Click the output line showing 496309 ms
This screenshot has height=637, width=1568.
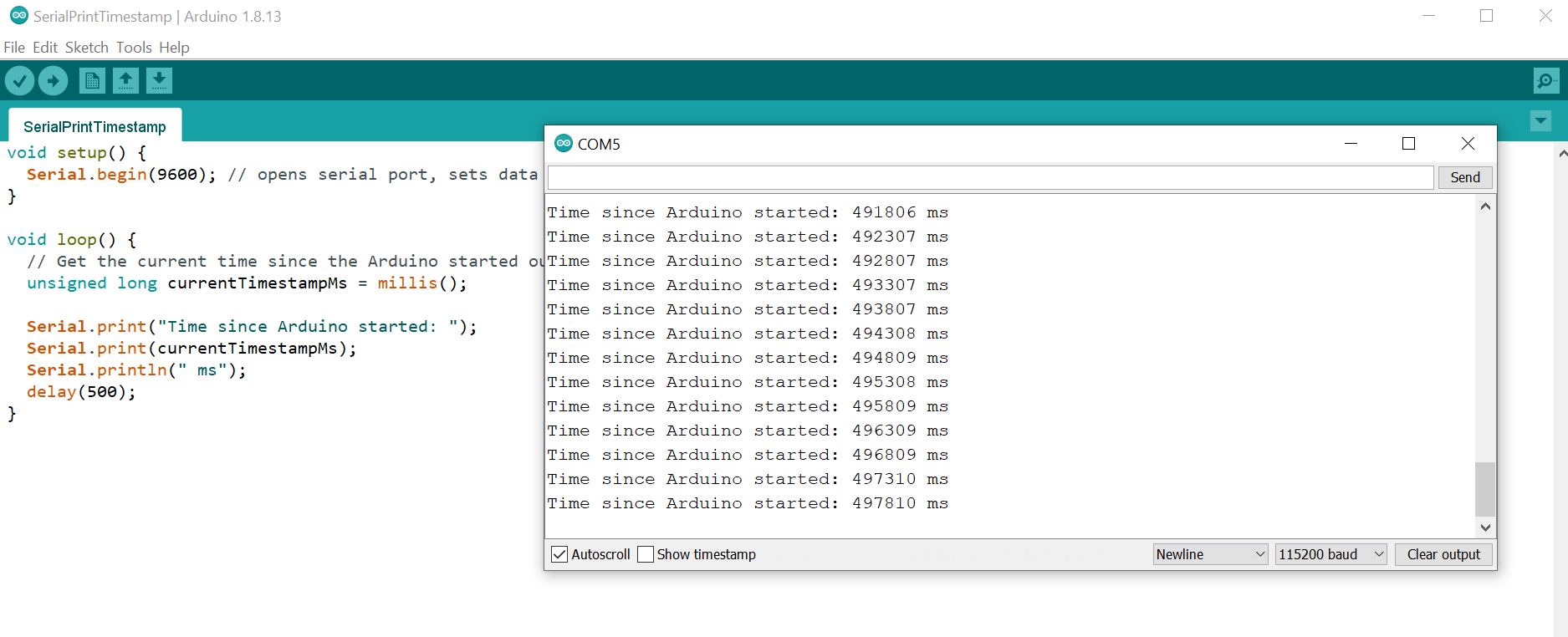(x=748, y=431)
